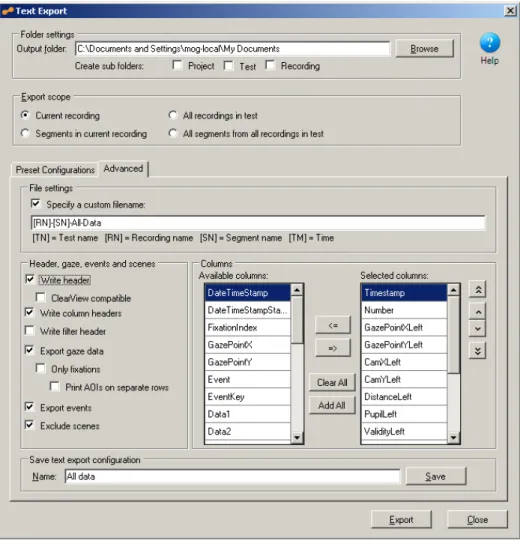Click Available columns scroll up arrow
The height and width of the screenshot is (544, 520).
[x=297, y=289]
